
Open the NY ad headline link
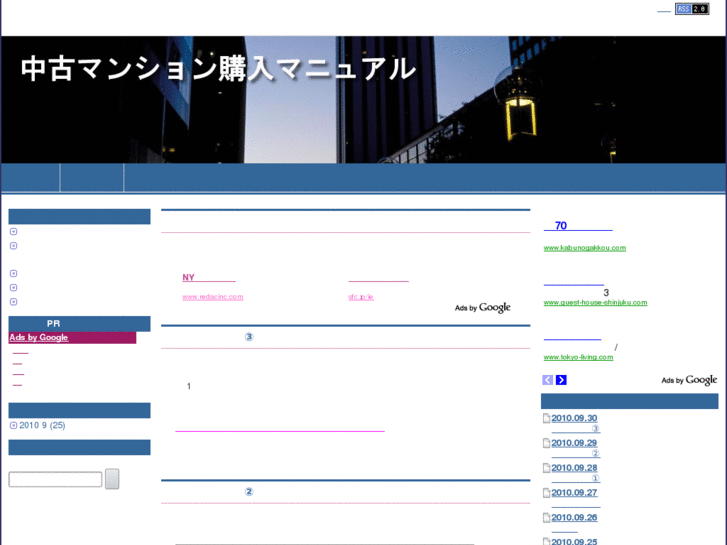(x=209, y=277)
